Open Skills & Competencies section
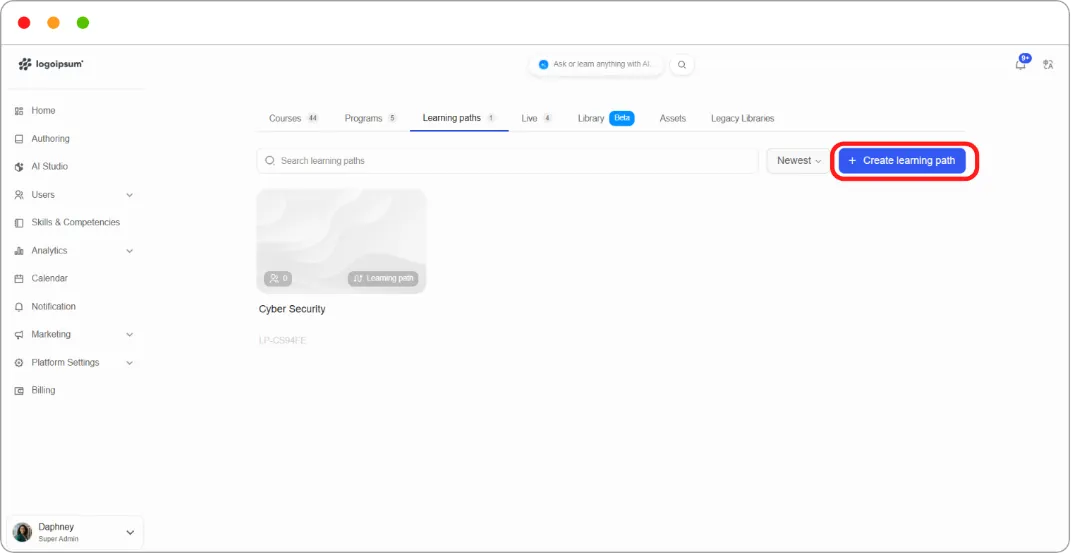 (x=75, y=223)
